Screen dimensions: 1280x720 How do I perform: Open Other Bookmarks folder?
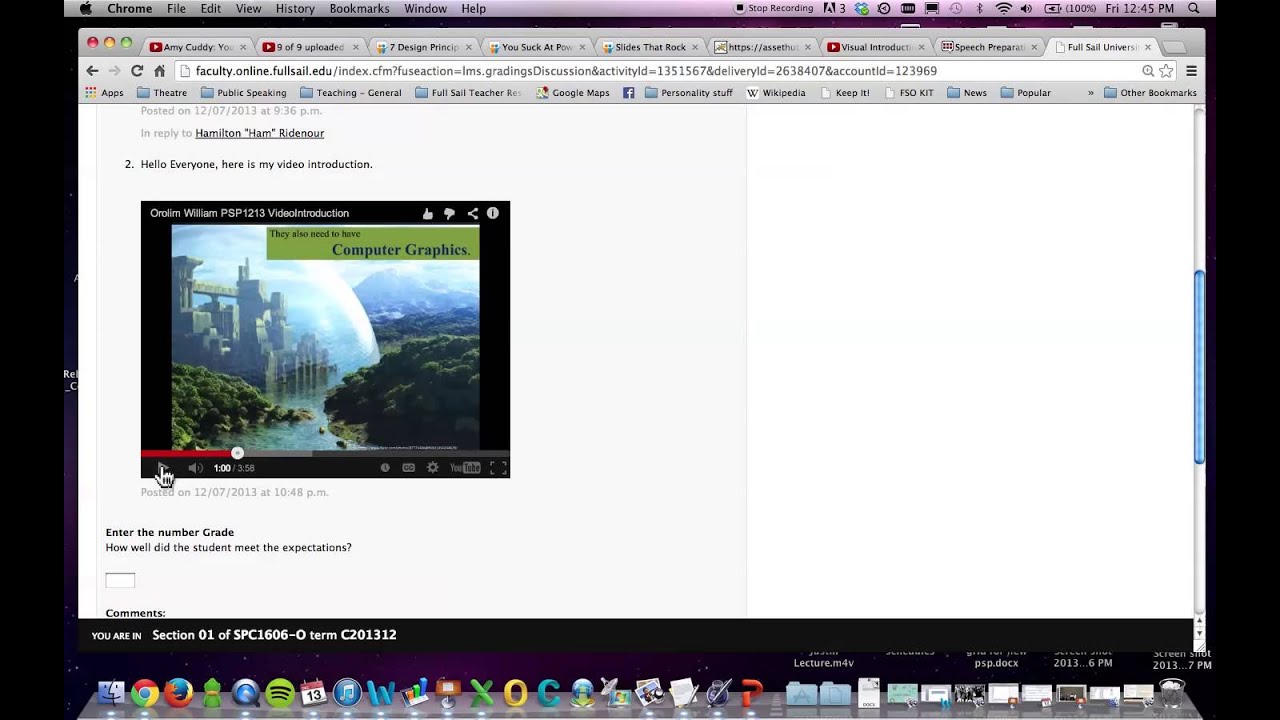coord(1150,93)
